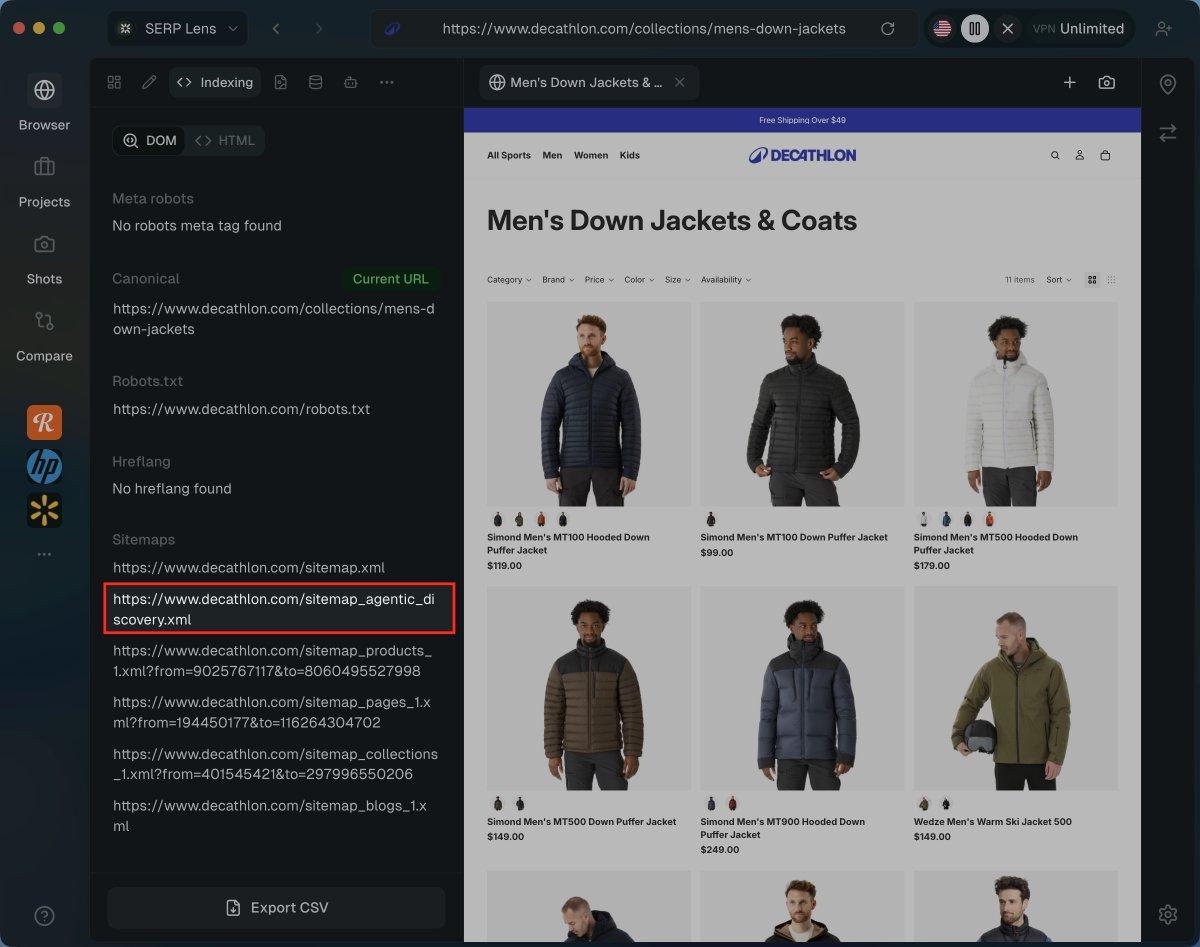This screenshot has height=947, width=1200.
Task: Take a screenshot with camera icon
Action: coord(1106,83)
